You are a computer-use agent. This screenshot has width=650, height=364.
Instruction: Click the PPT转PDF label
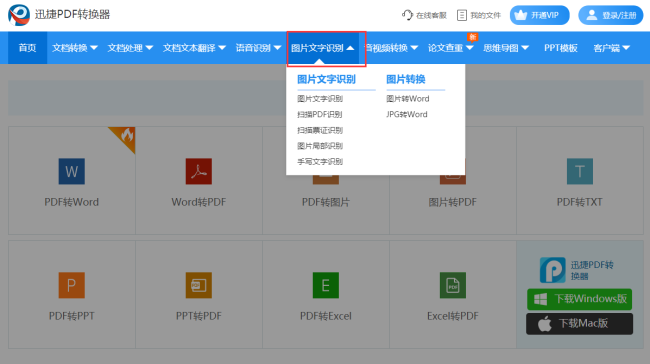(199, 316)
